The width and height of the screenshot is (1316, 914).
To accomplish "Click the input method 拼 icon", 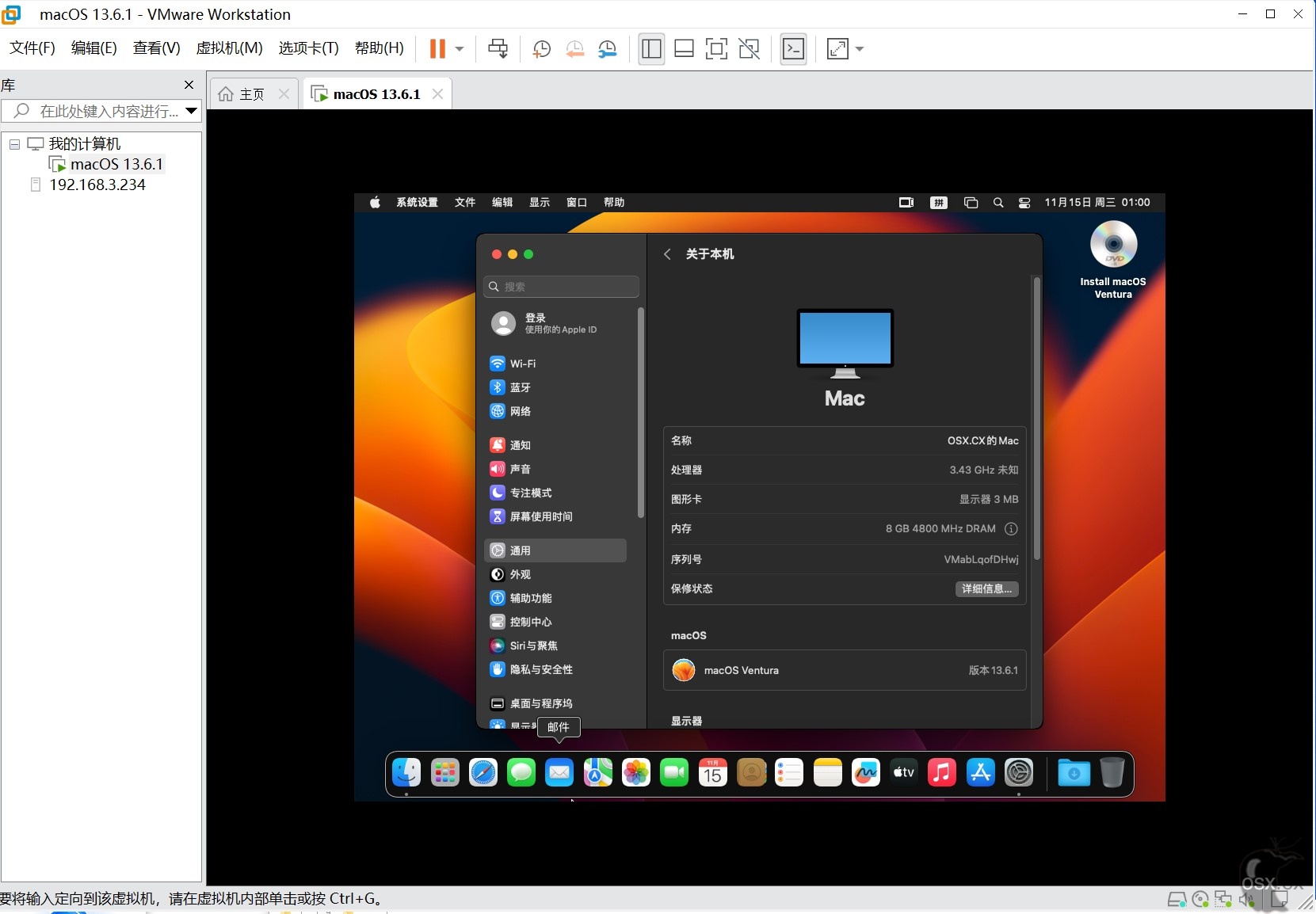I will click(x=939, y=203).
